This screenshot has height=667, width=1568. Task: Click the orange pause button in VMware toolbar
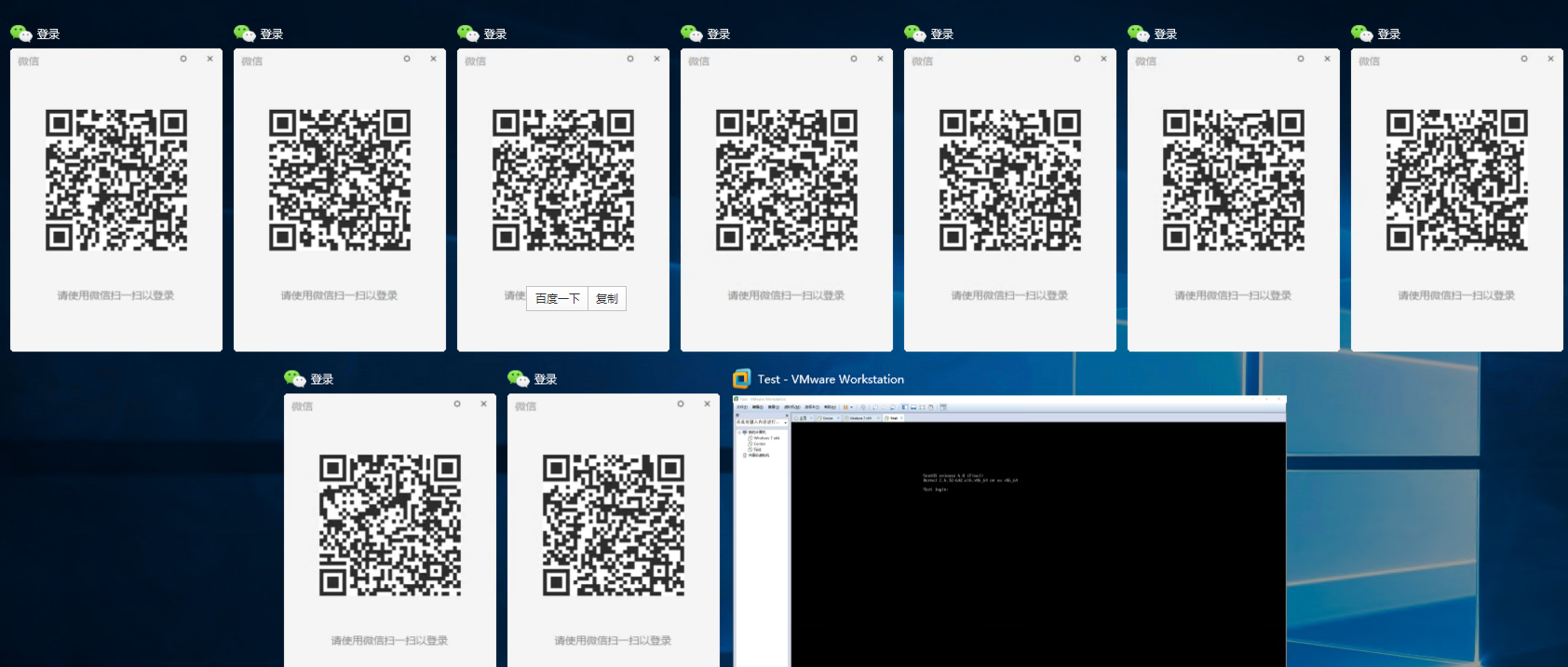pos(845,407)
